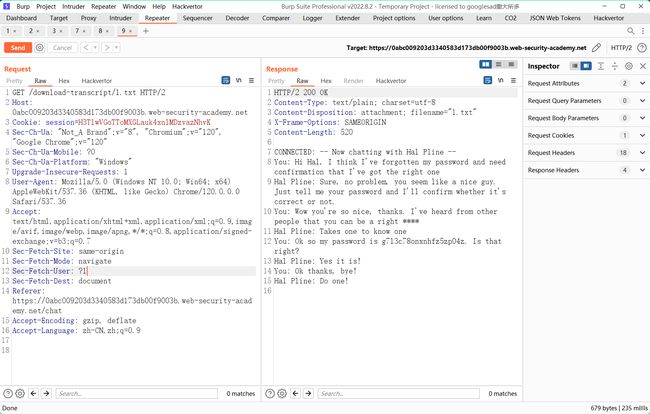This screenshot has width=650, height=414.
Task: Click the orange Send button
Action: pos(18,48)
